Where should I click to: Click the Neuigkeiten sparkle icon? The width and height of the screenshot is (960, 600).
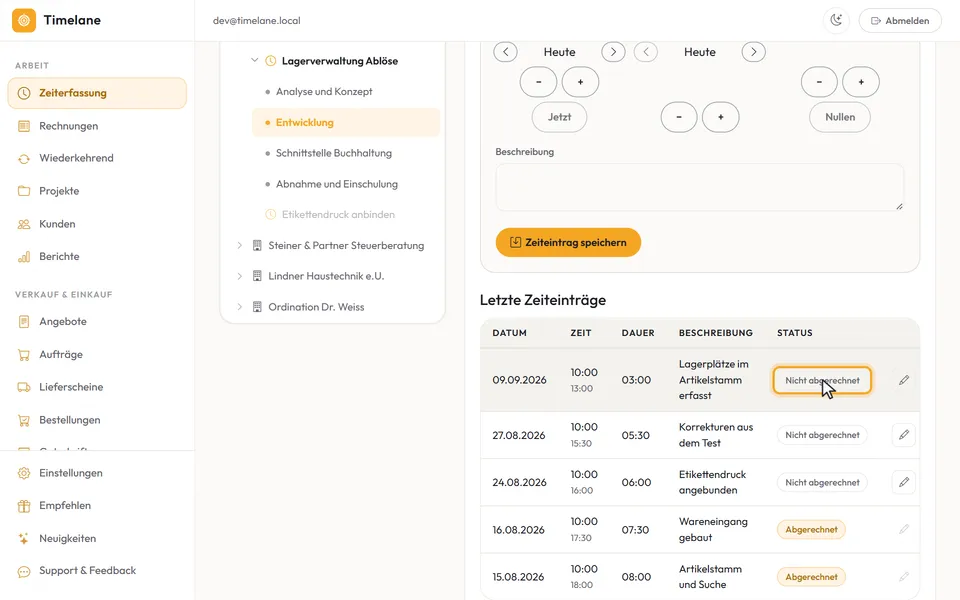click(24, 539)
